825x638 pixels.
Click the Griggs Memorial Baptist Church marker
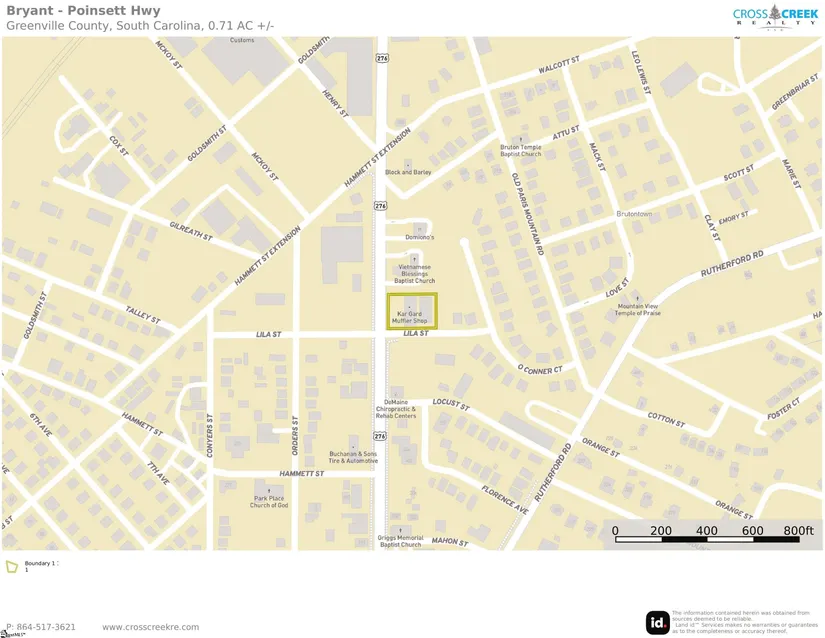tap(400, 530)
